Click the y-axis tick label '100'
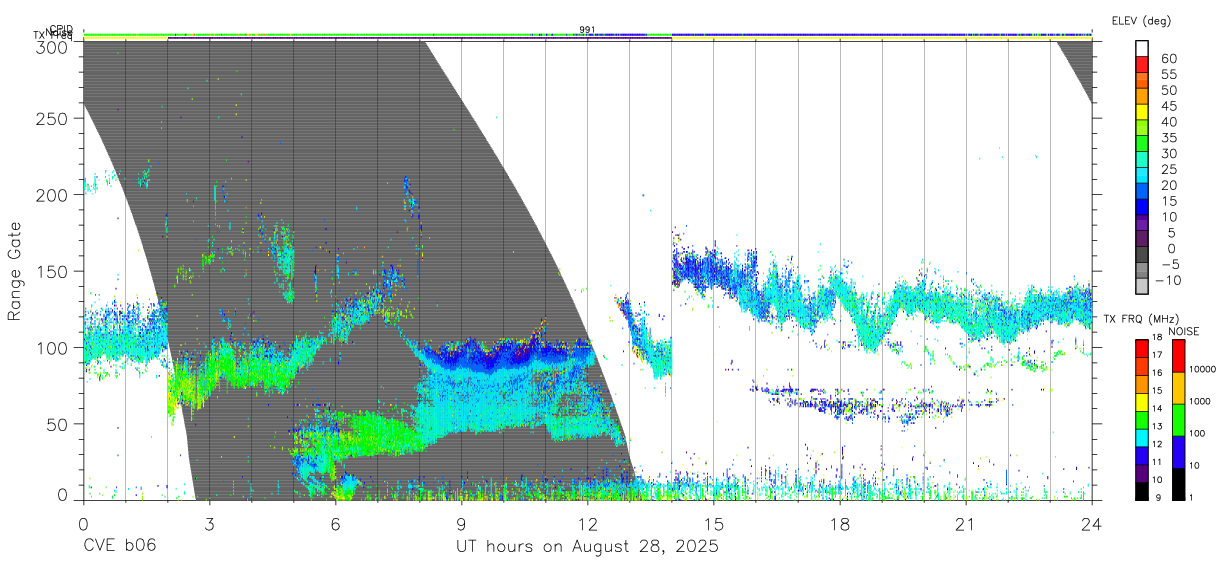This screenshot has width=1228, height=567. pyautogui.click(x=55, y=347)
